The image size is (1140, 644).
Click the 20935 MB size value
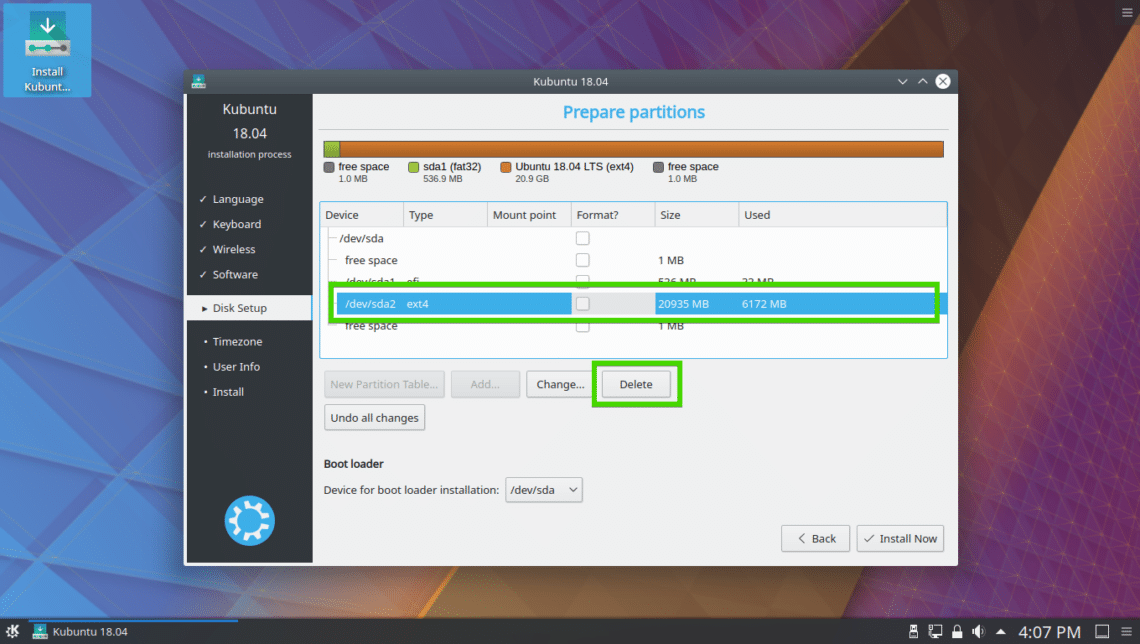click(683, 304)
